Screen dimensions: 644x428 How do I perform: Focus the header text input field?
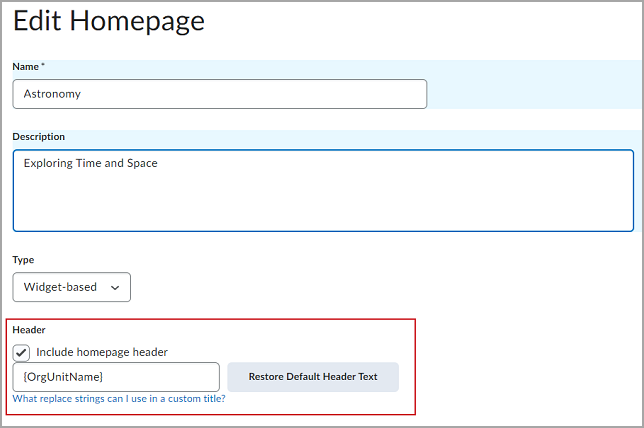116,377
